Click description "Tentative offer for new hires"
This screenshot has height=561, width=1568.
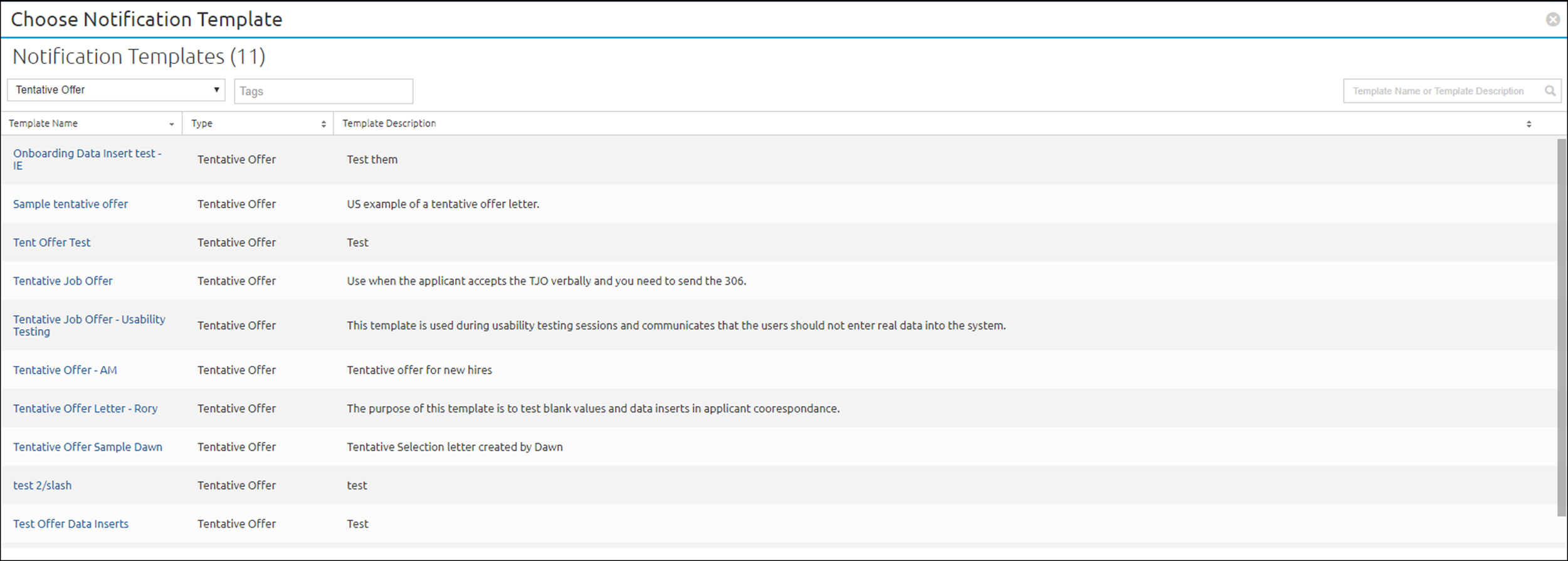click(419, 370)
